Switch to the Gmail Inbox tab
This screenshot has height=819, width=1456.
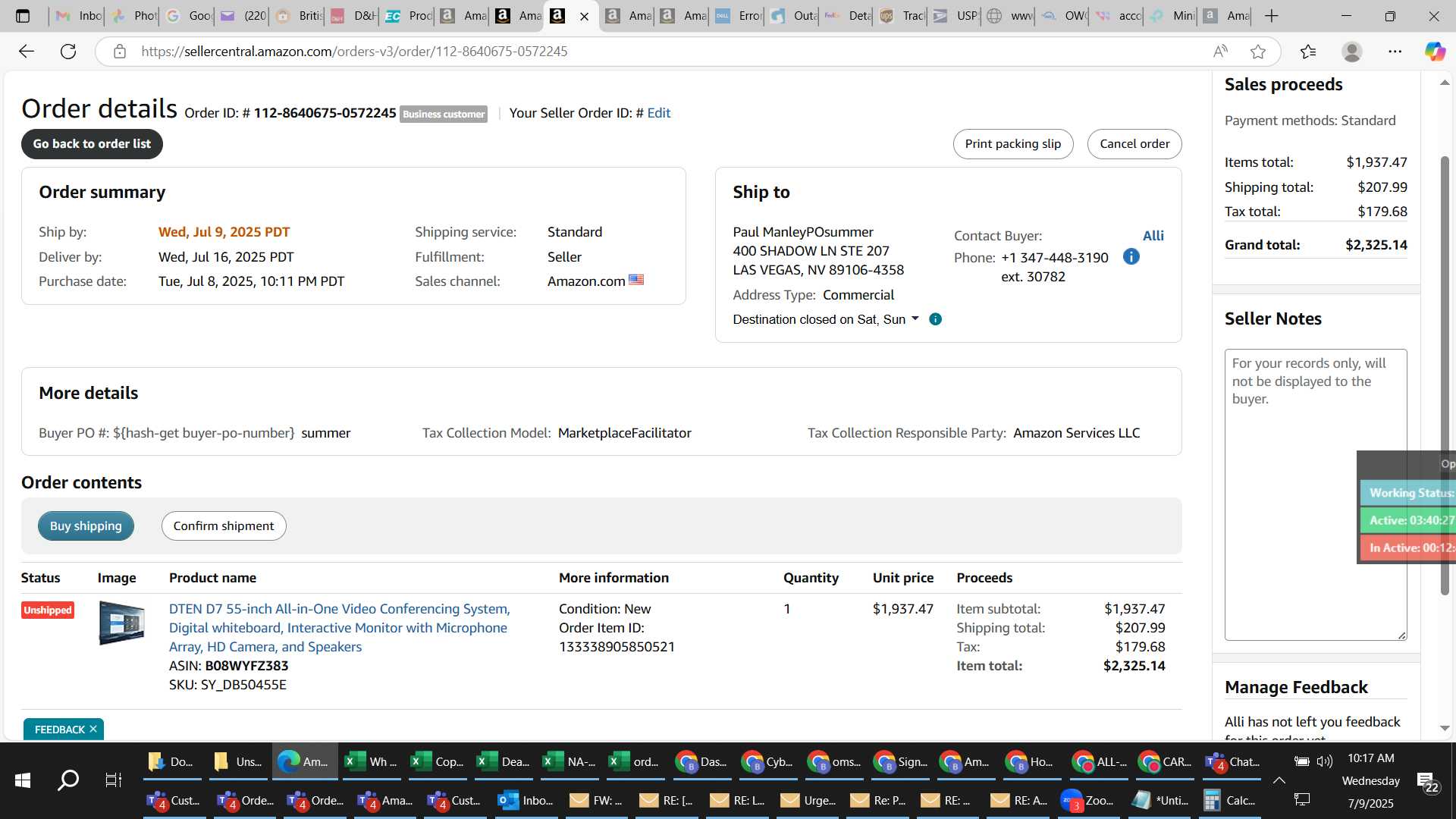tap(78, 16)
